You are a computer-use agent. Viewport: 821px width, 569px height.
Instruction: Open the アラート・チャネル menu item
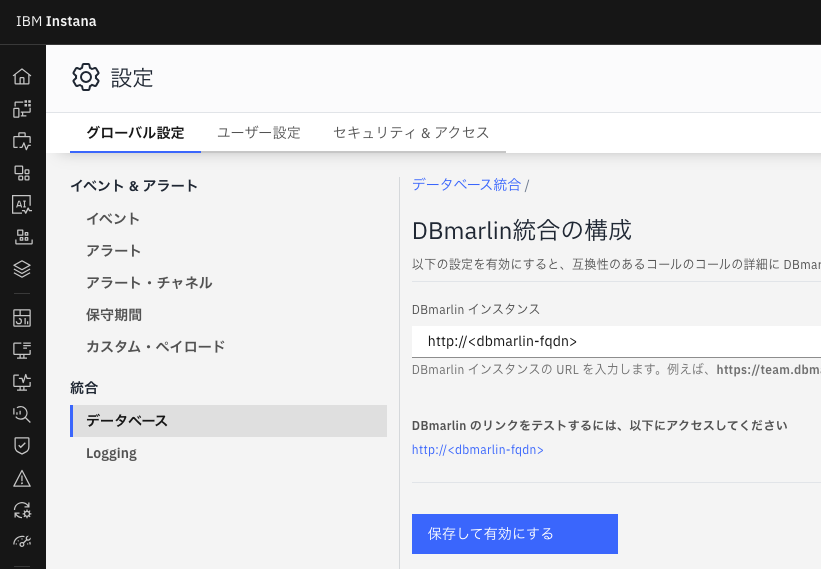click(x=149, y=283)
